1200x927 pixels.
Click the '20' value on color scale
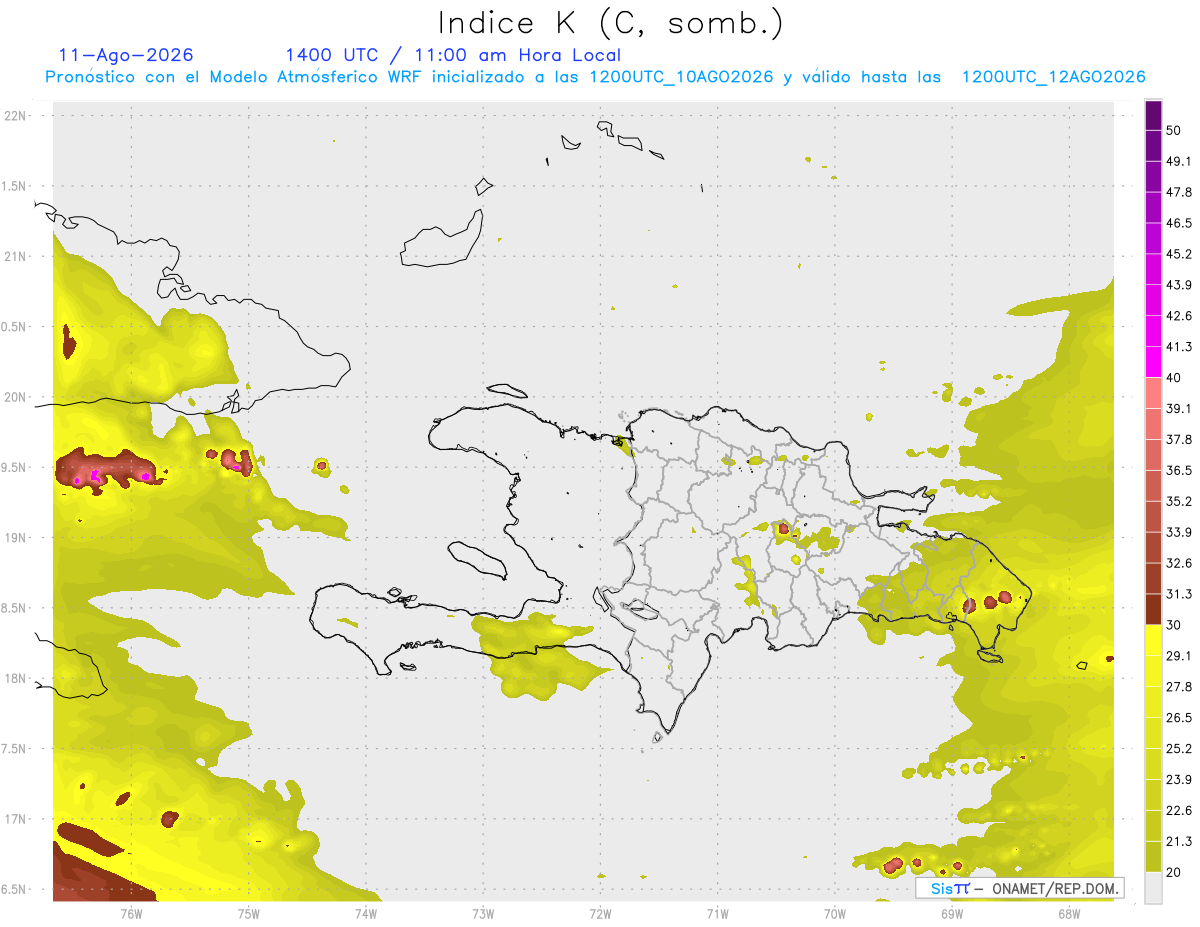pyautogui.click(x=1174, y=872)
